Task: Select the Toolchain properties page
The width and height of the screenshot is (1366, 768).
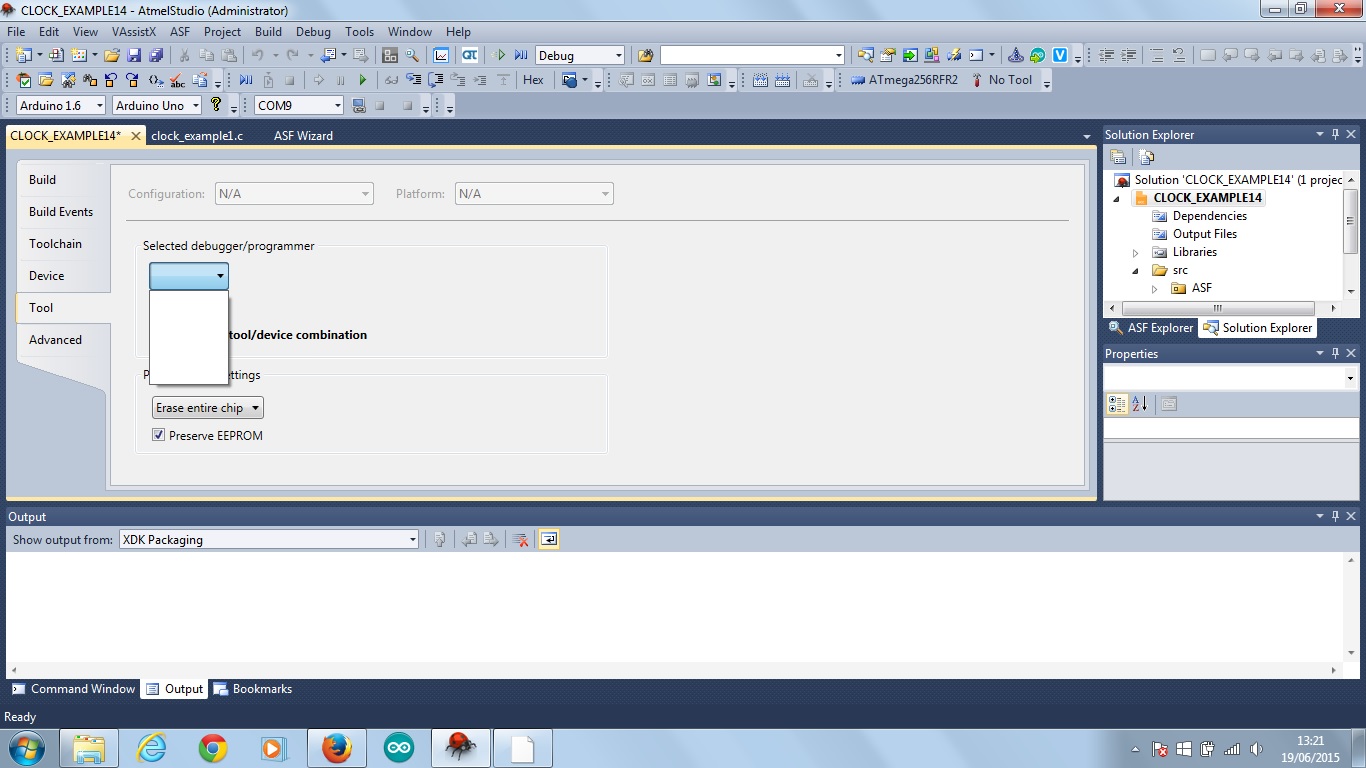Action: 55,244
